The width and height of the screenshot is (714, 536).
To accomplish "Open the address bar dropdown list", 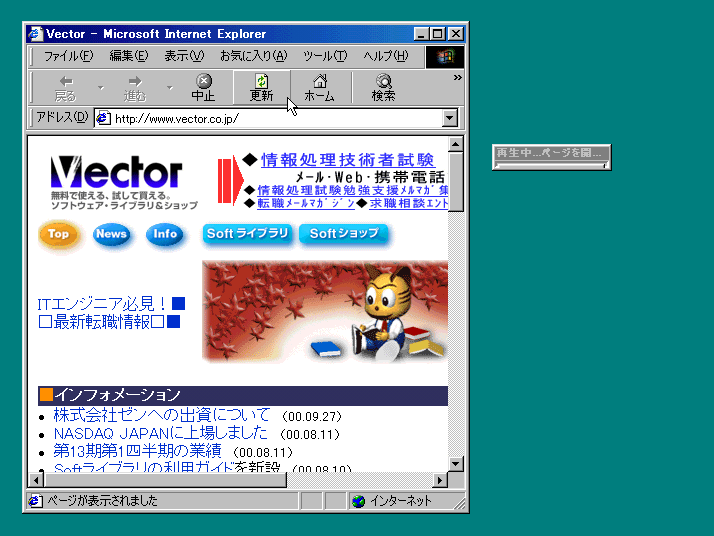I will coord(449,118).
